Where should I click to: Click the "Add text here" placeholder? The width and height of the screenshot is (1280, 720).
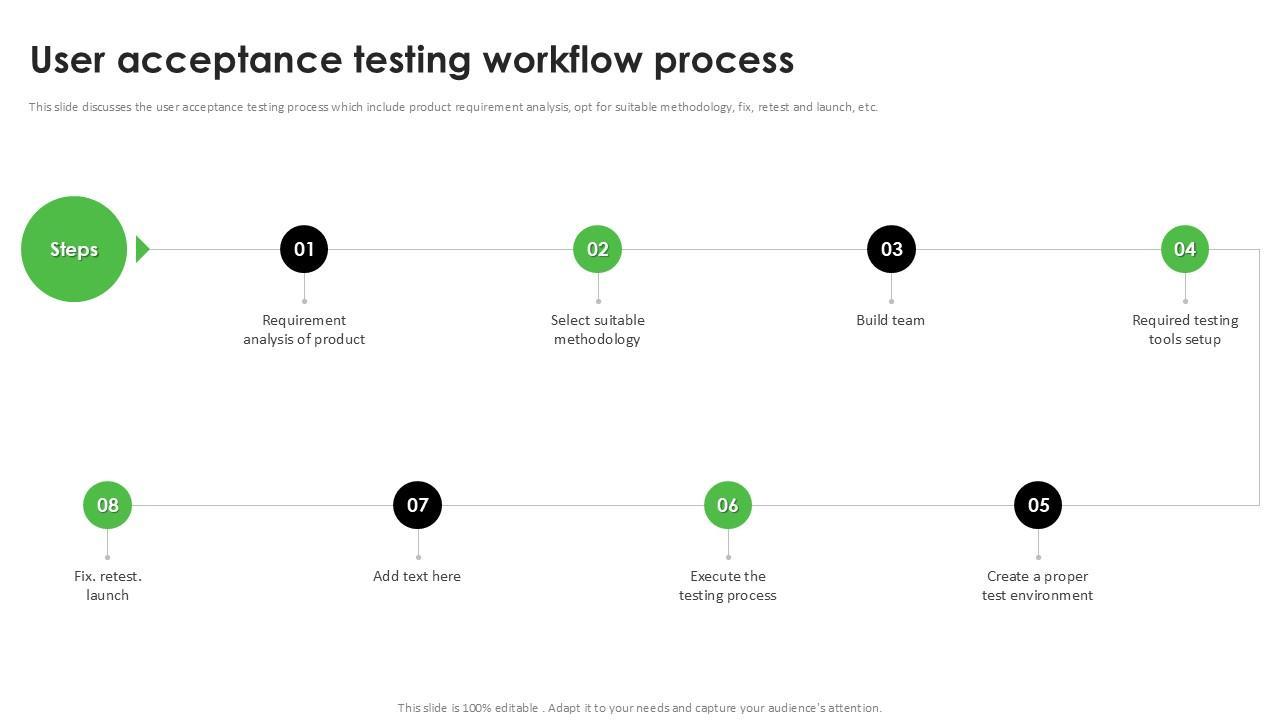[417, 576]
